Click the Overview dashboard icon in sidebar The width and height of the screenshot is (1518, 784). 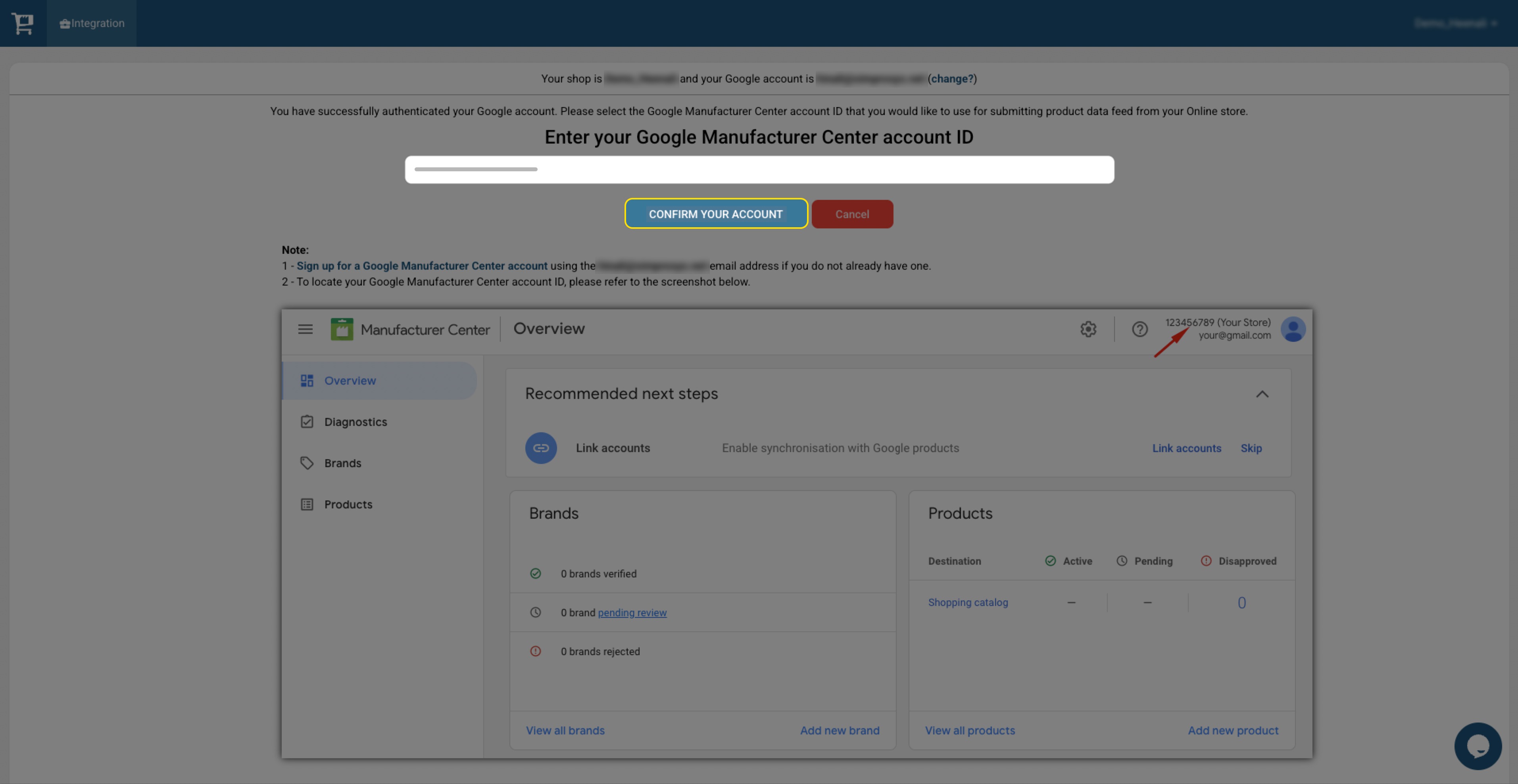pyautogui.click(x=307, y=381)
